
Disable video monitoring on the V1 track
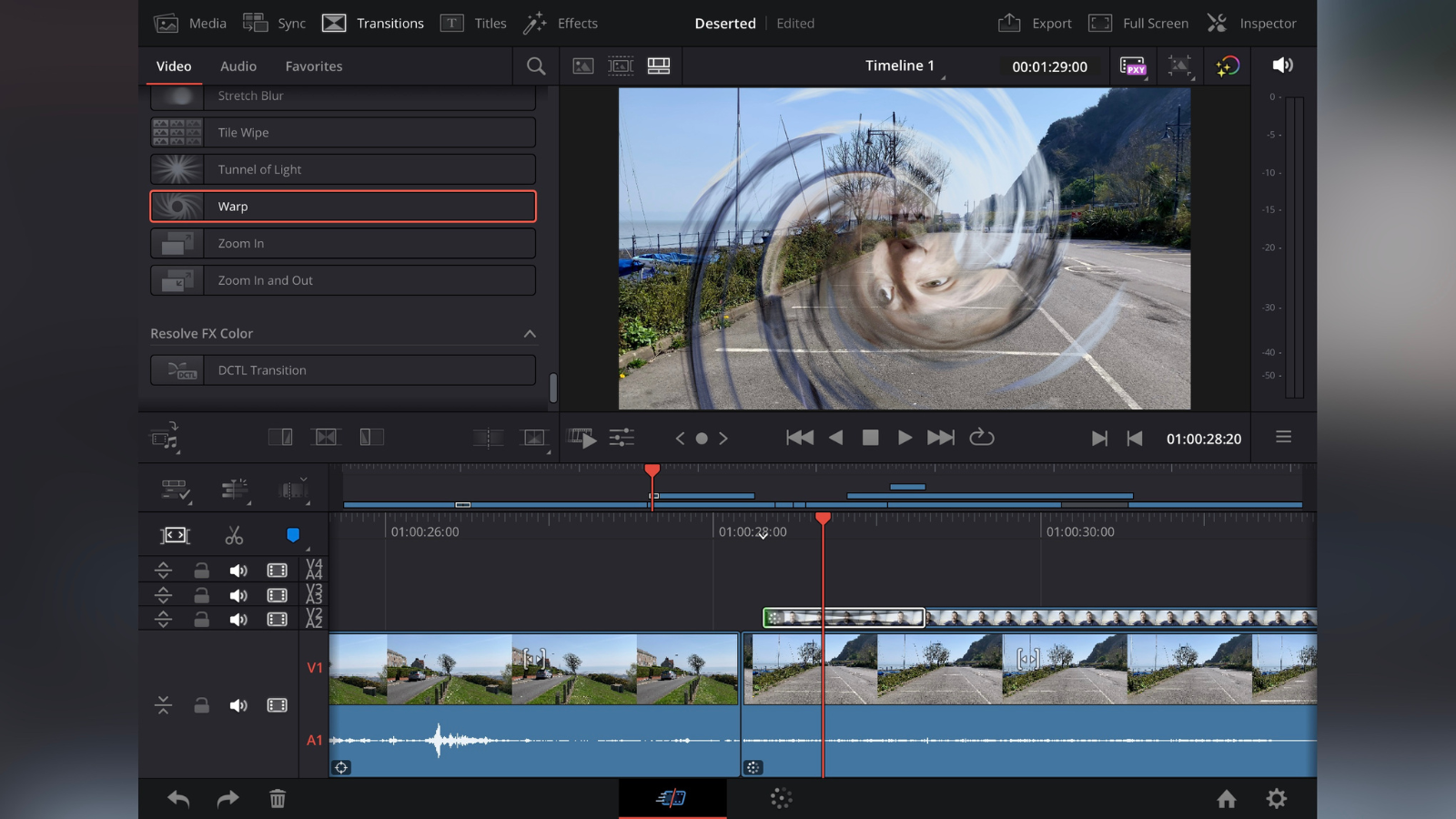click(x=277, y=705)
